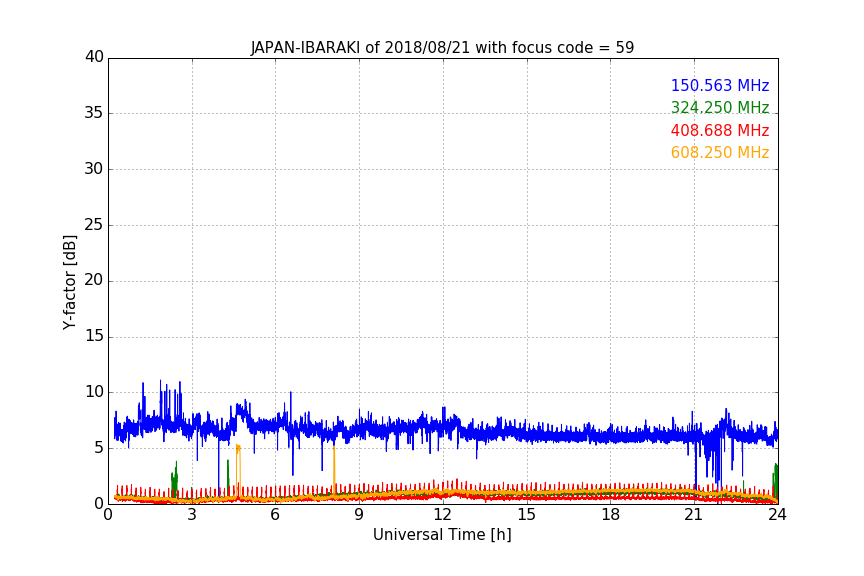
Task: Click the y-axis tick label '40'
Action: (94, 57)
